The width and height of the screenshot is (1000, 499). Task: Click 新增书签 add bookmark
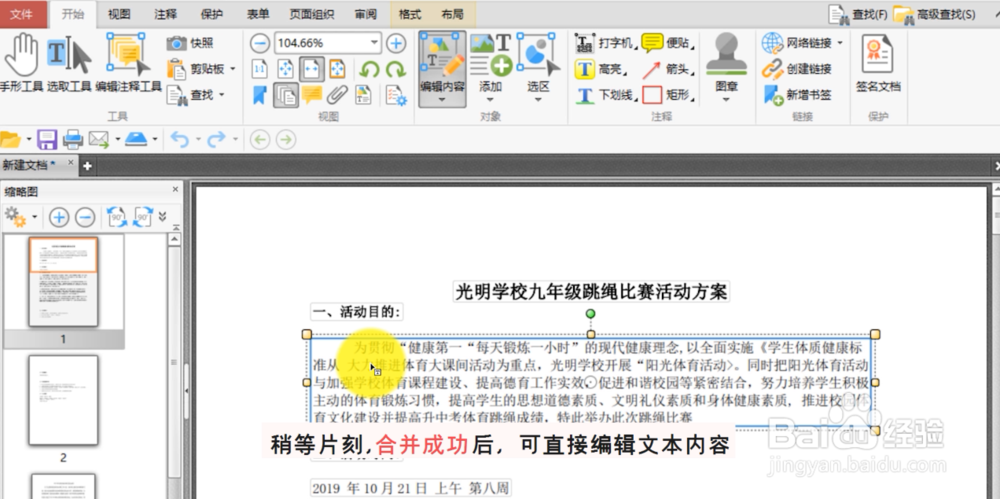pyautogui.click(x=797, y=95)
